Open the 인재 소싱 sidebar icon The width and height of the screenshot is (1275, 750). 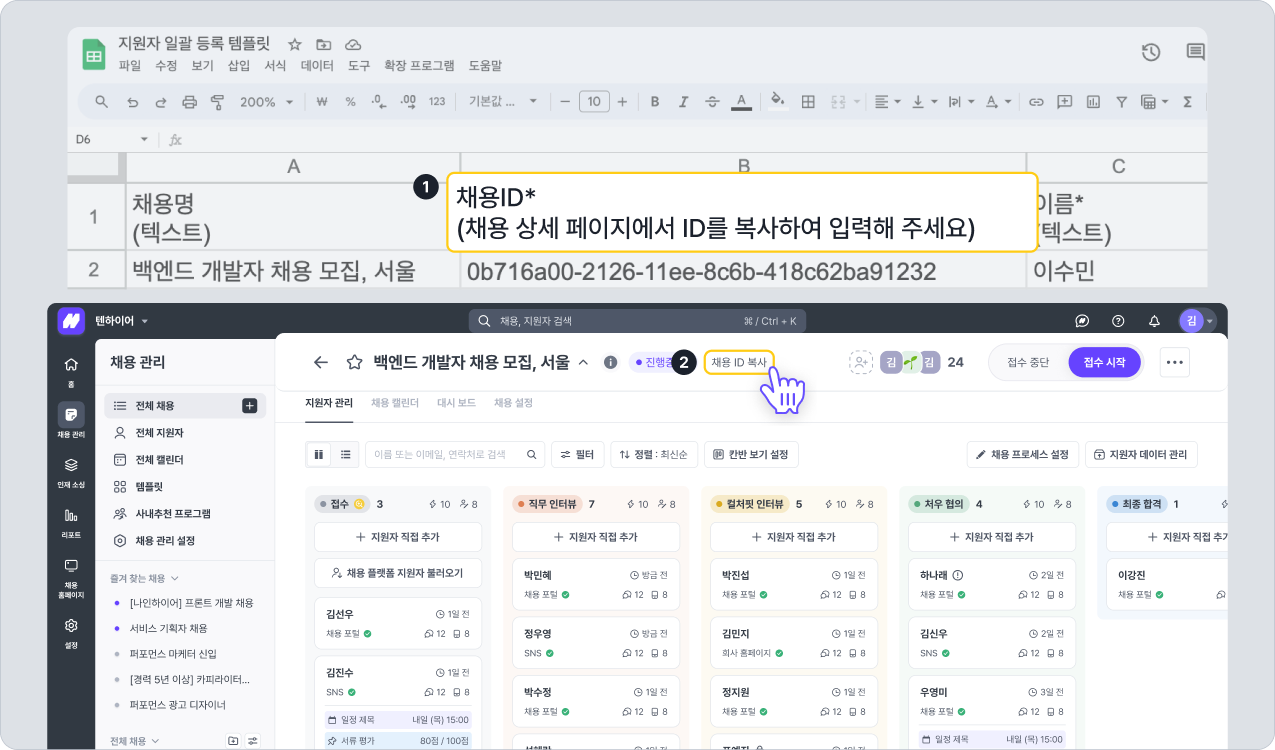(x=71, y=472)
